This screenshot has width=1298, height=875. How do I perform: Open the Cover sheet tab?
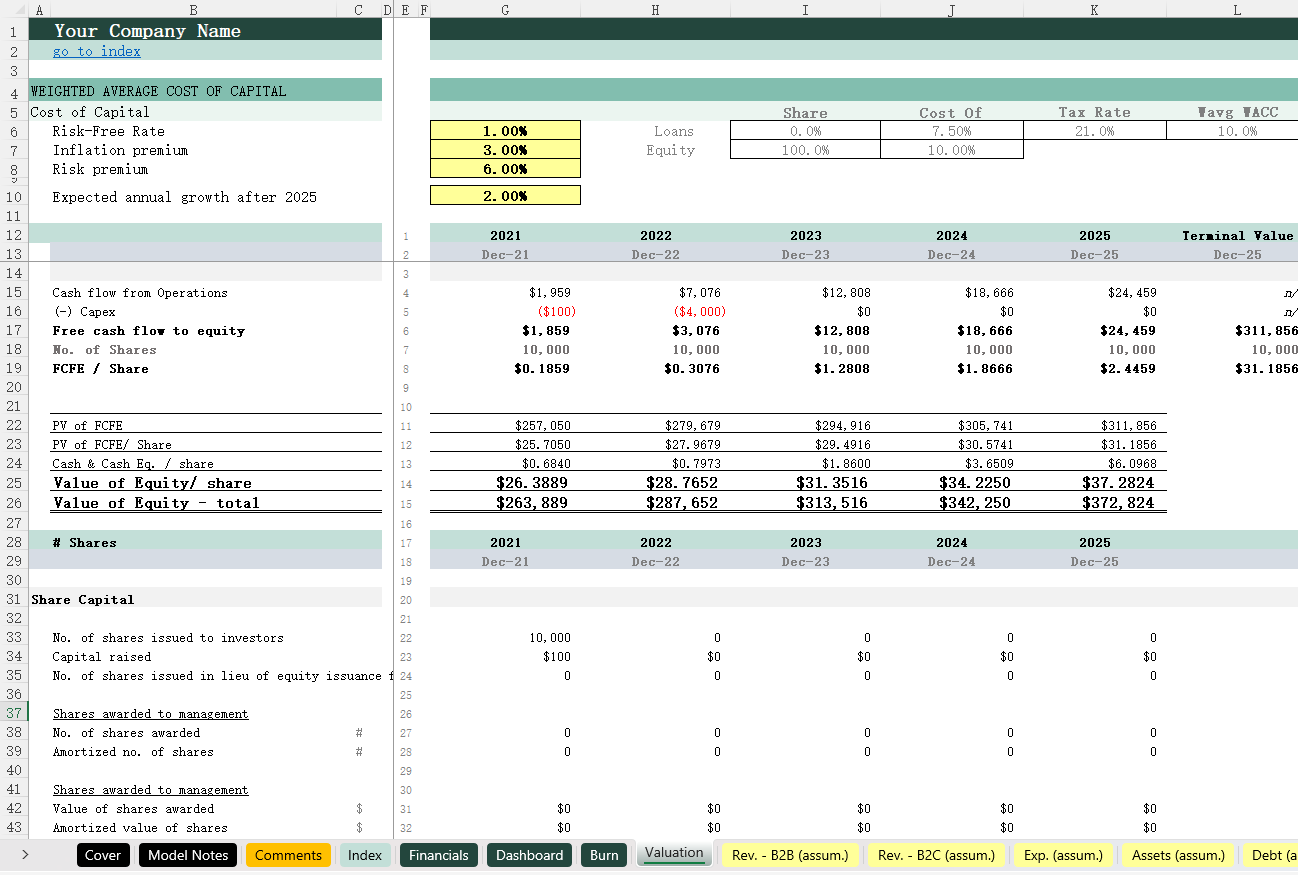[x=103, y=855]
